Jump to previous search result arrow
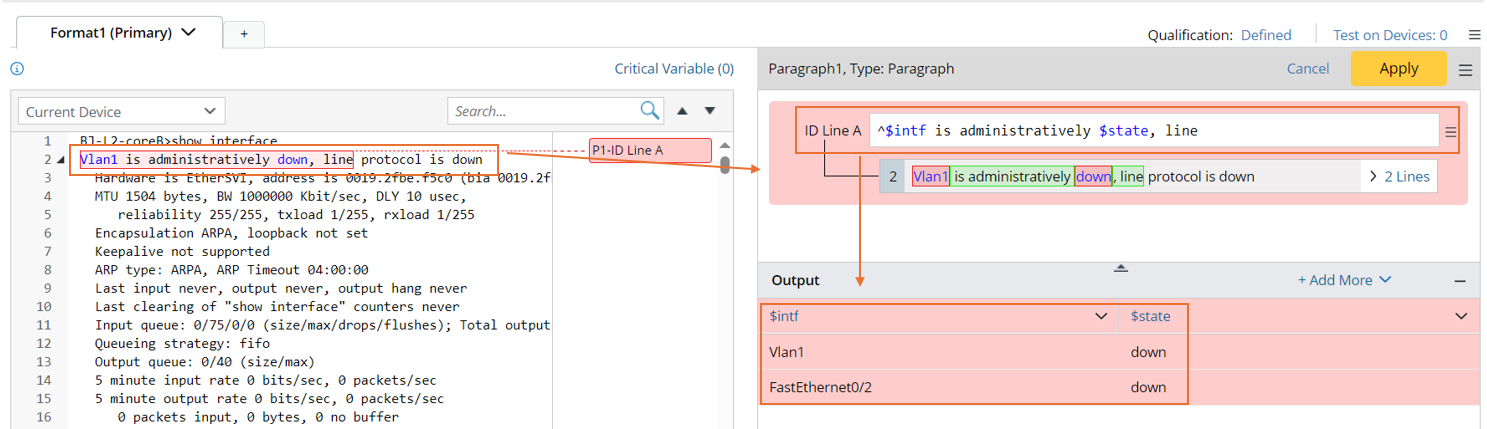 683,111
